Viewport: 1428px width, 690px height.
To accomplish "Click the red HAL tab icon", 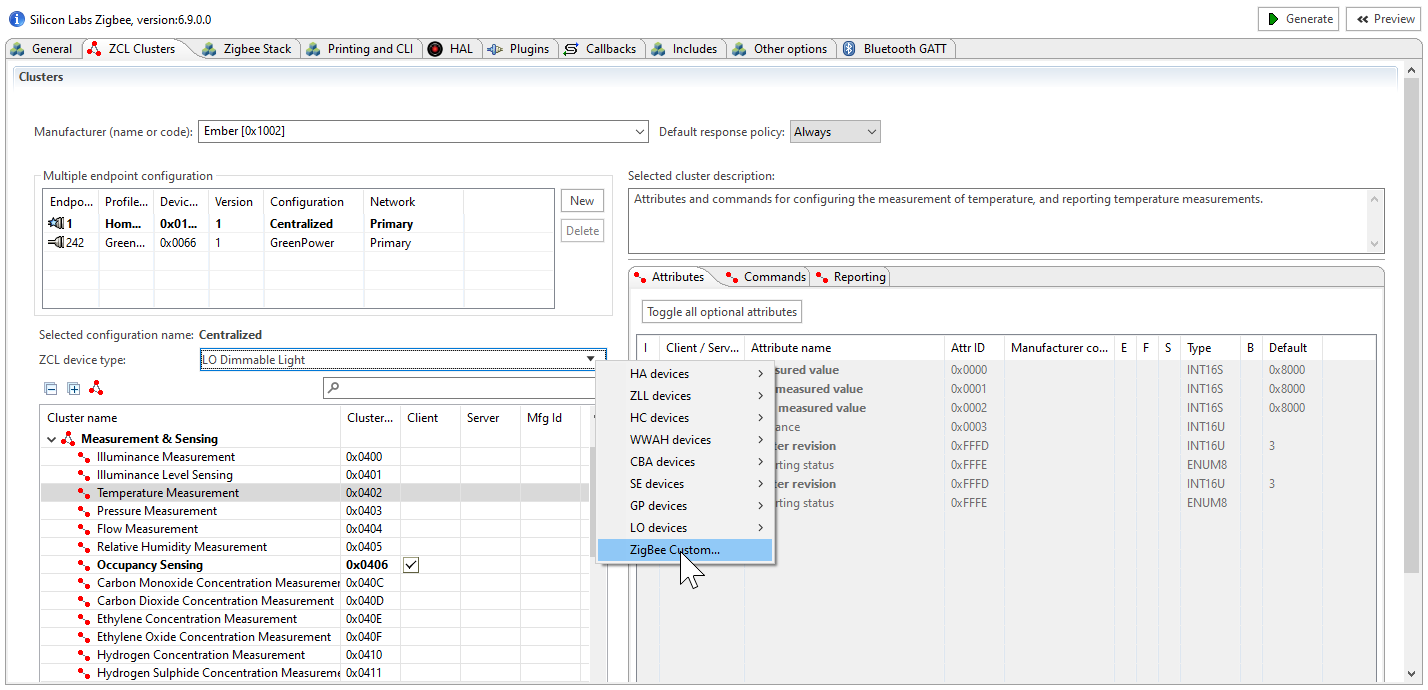I will [435, 49].
